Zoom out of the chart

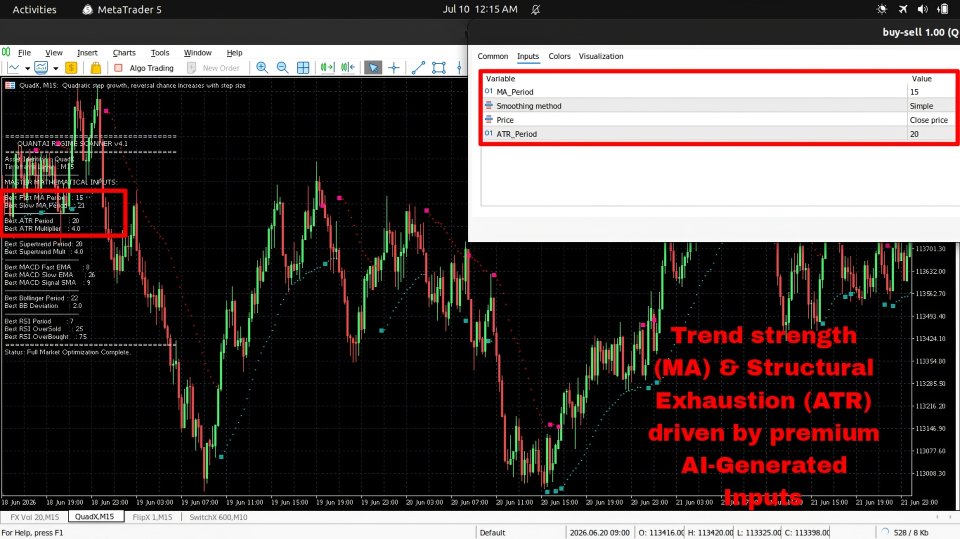[282, 67]
